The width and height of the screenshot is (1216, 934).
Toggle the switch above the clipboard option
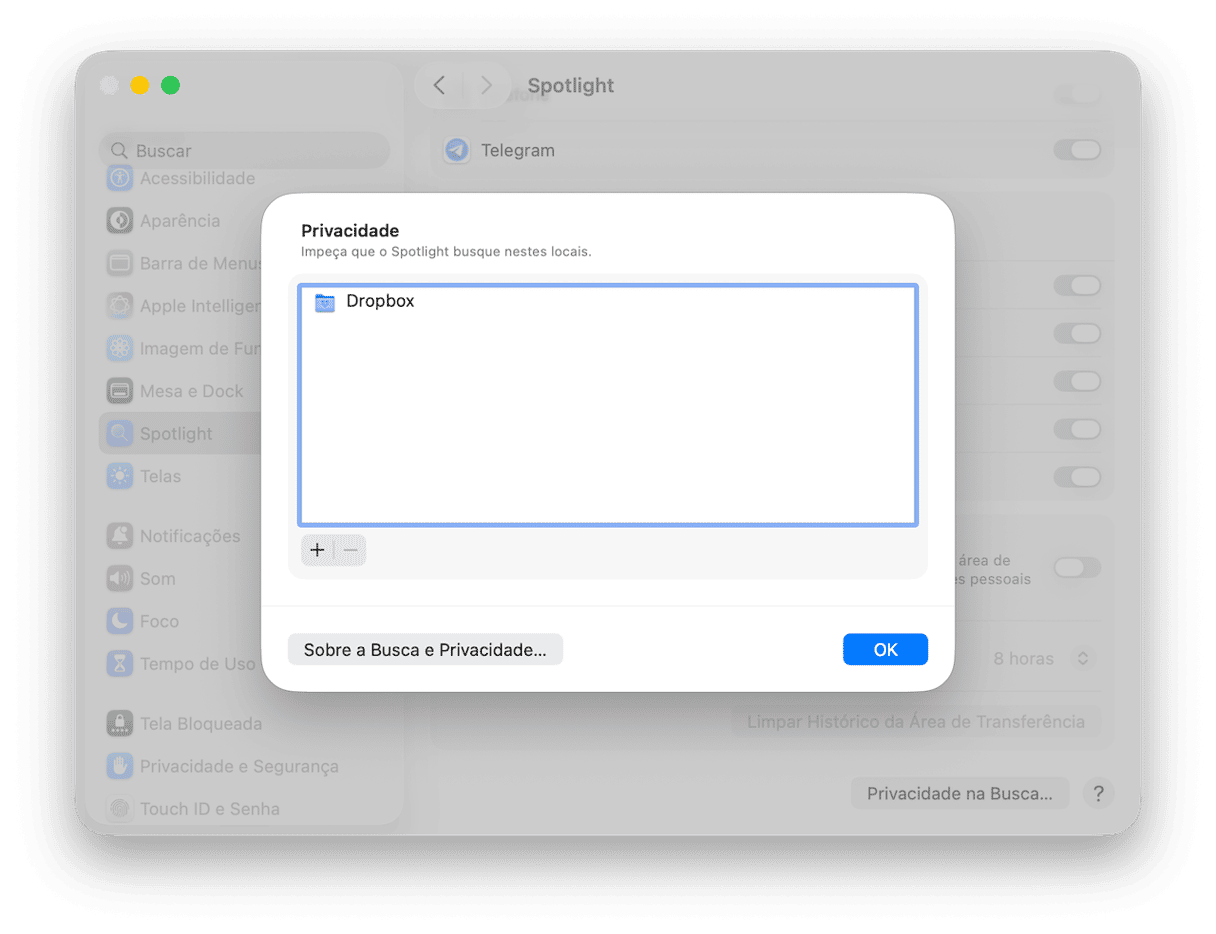[1076, 477]
